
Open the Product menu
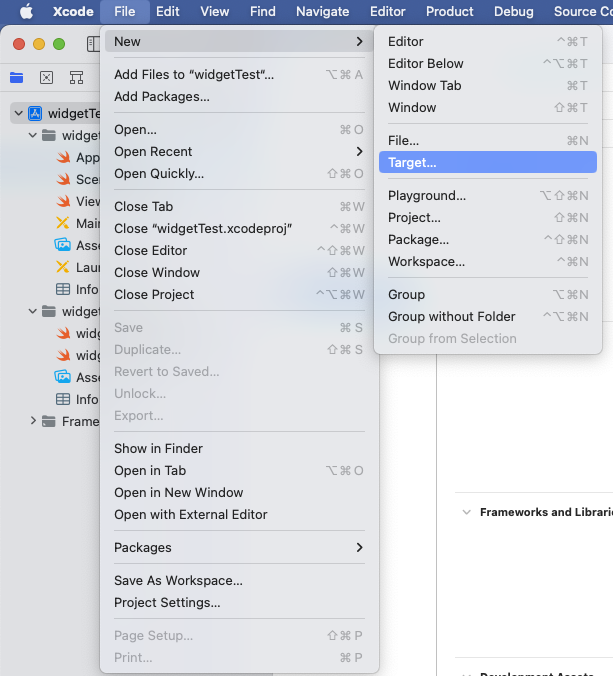[x=450, y=12]
